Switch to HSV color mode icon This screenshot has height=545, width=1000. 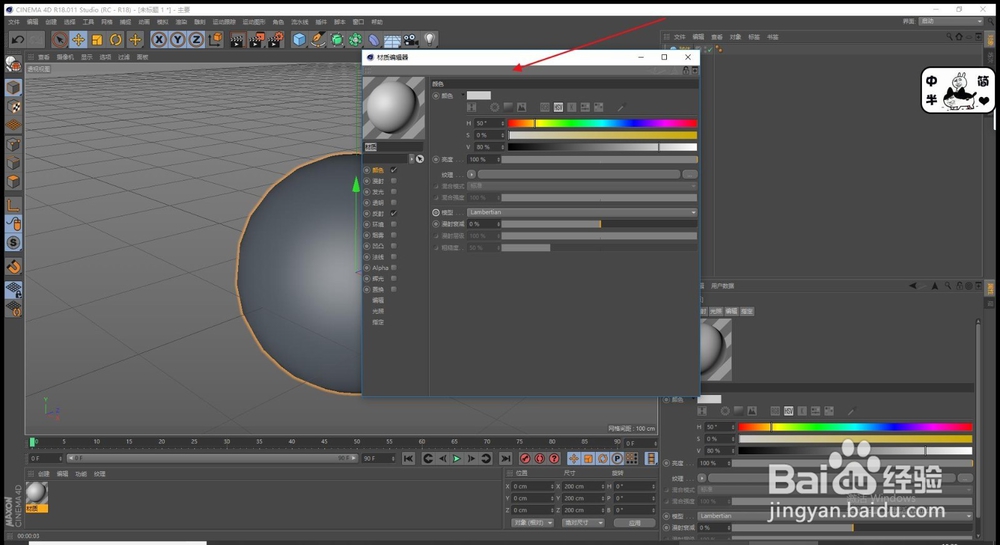coord(558,107)
